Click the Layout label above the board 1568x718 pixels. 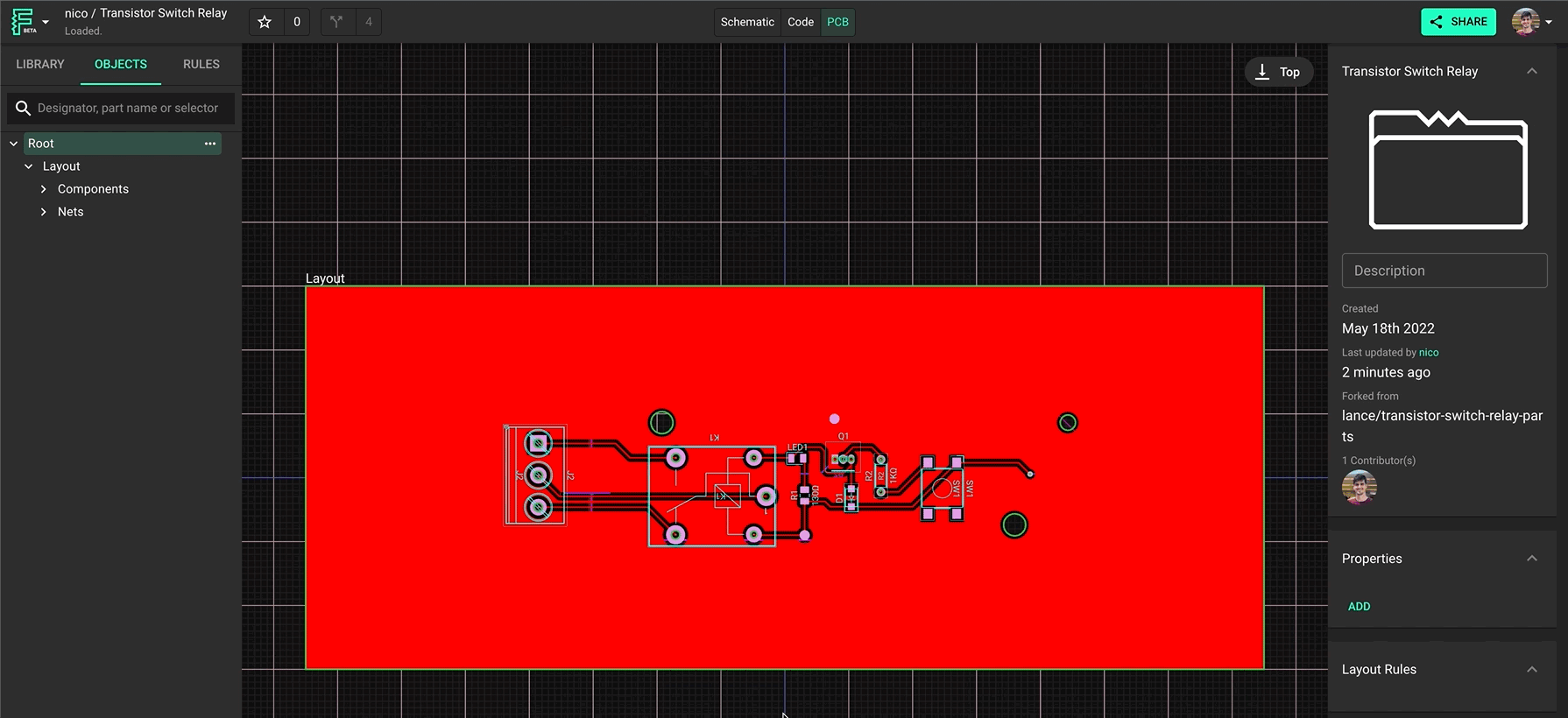point(325,278)
